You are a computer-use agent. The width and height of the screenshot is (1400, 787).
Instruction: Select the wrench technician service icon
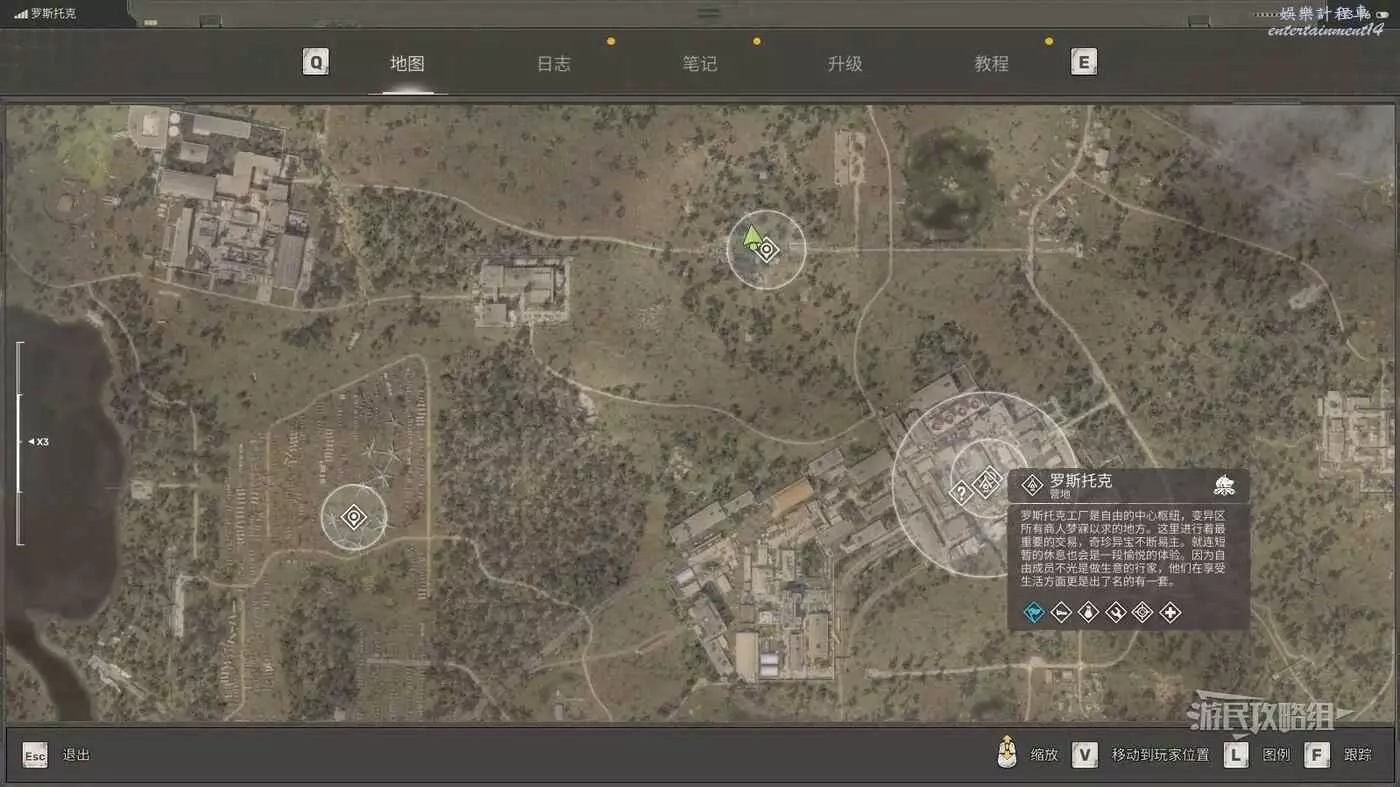(x=1116, y=612)
